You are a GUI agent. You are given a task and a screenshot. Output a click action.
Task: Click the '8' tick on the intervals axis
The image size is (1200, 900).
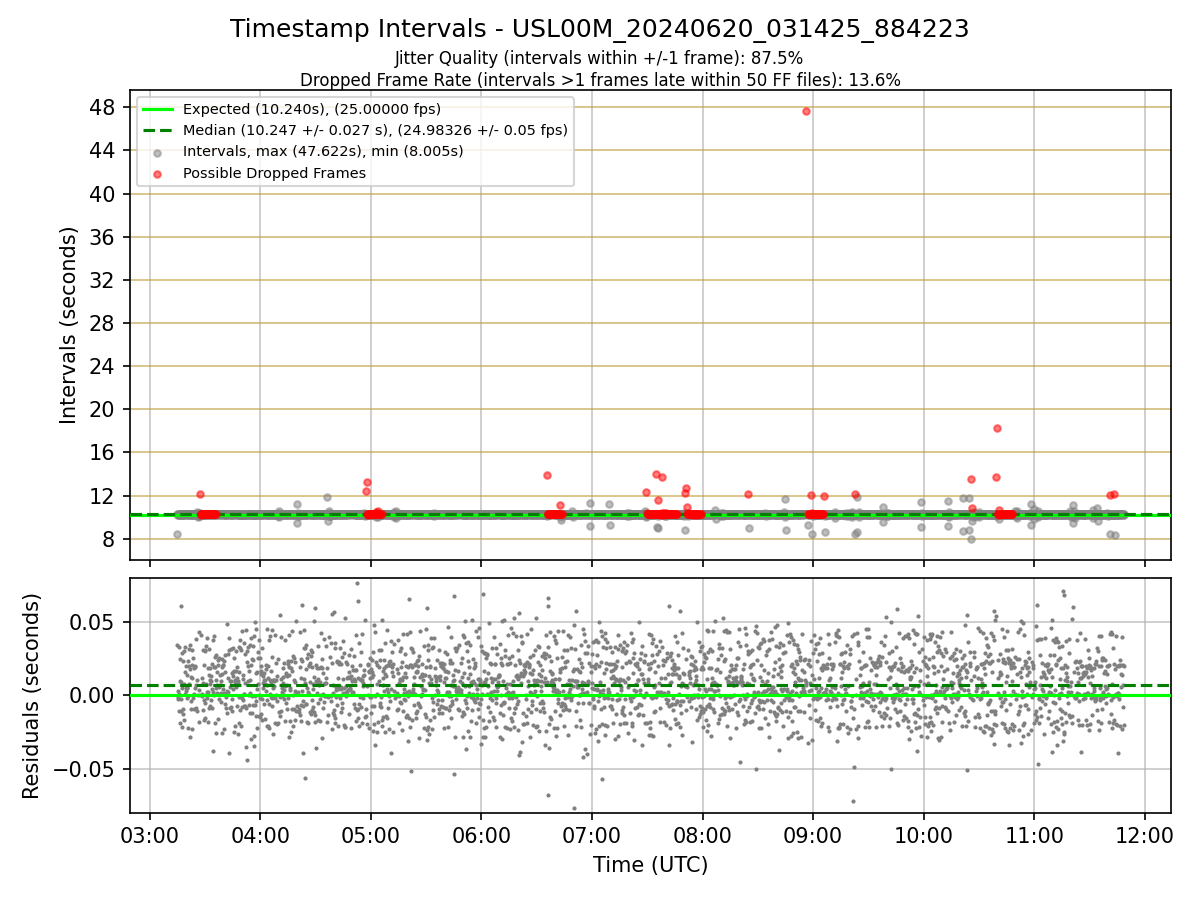[109, 539]
